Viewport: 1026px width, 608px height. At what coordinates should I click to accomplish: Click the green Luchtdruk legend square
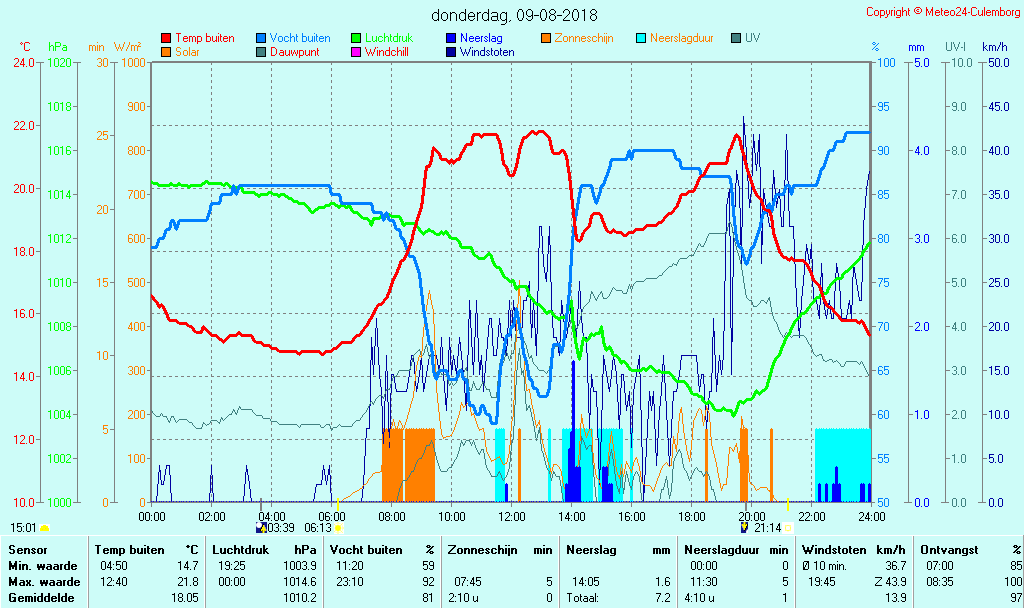(356, 38)
